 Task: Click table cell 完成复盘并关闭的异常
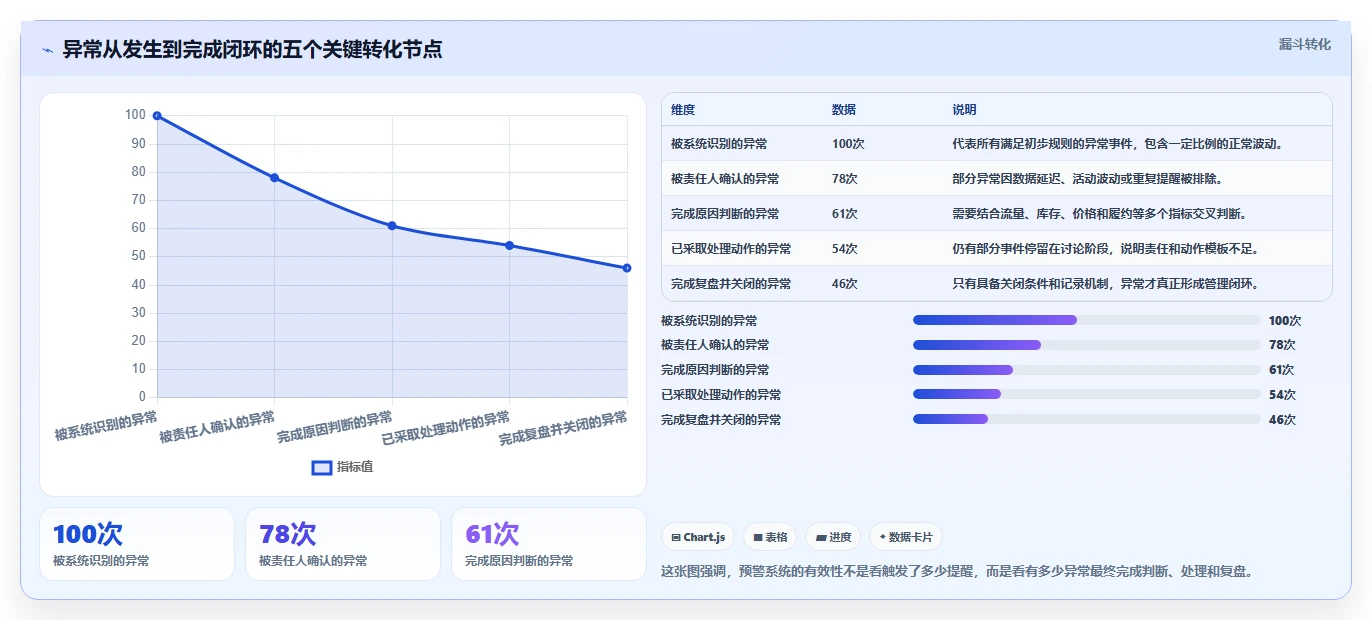tap(731, 284)
